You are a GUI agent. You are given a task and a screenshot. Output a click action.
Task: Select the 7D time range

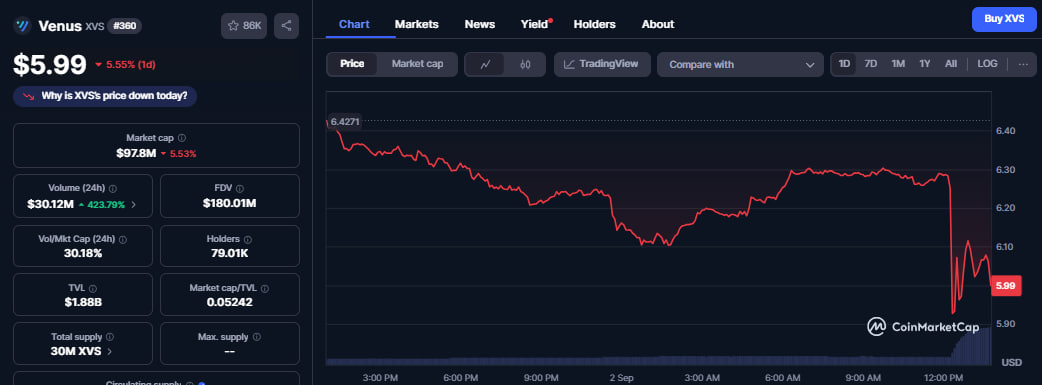click(x=871, y=64)
